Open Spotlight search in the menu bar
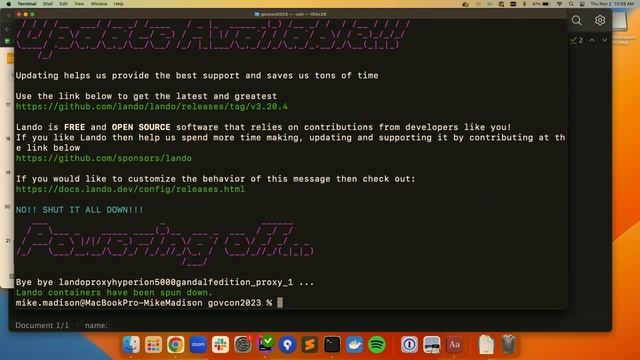640x360 pixels. click(x=571, y=4)
